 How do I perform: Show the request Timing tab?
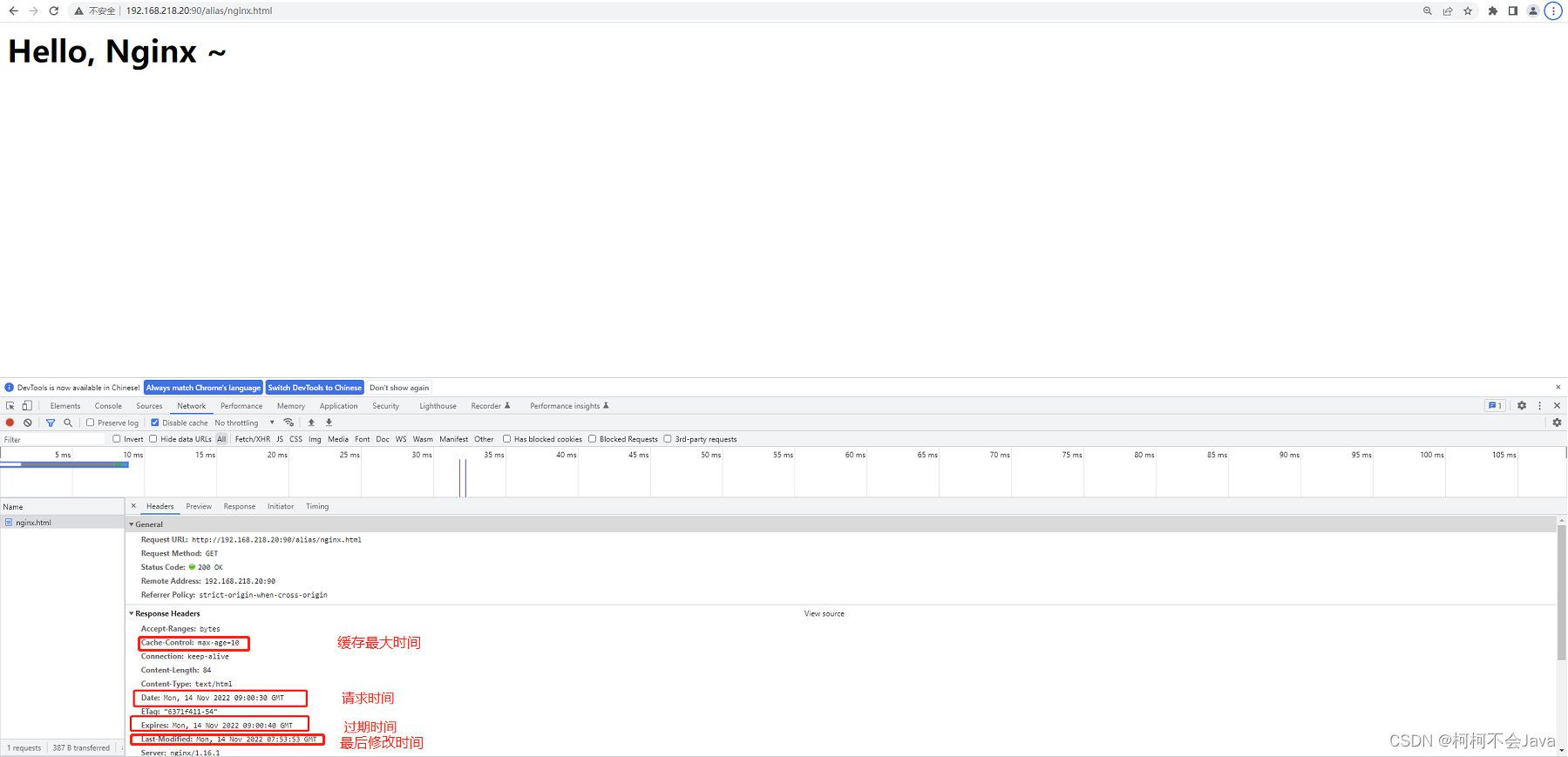tap(317, 506)
